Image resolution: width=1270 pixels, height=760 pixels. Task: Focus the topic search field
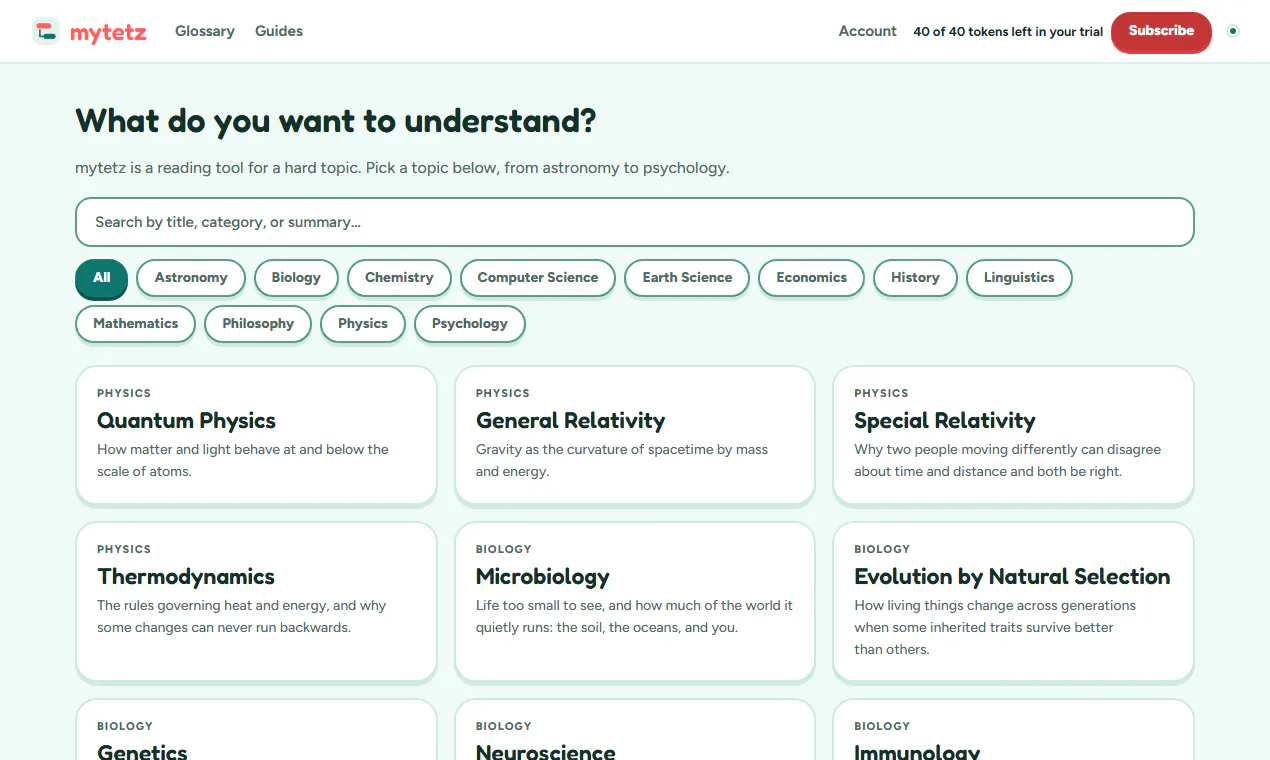(x=635, y=222)
